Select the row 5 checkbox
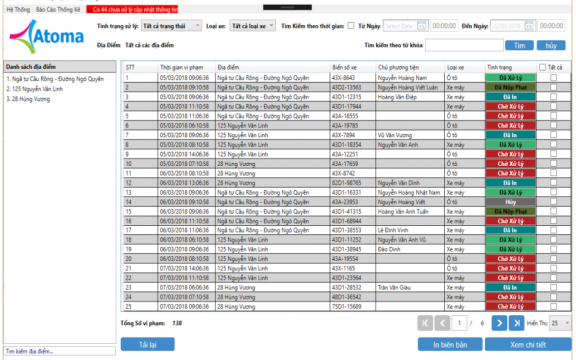This screenshot has height=360, width=576. coord(554,116)
